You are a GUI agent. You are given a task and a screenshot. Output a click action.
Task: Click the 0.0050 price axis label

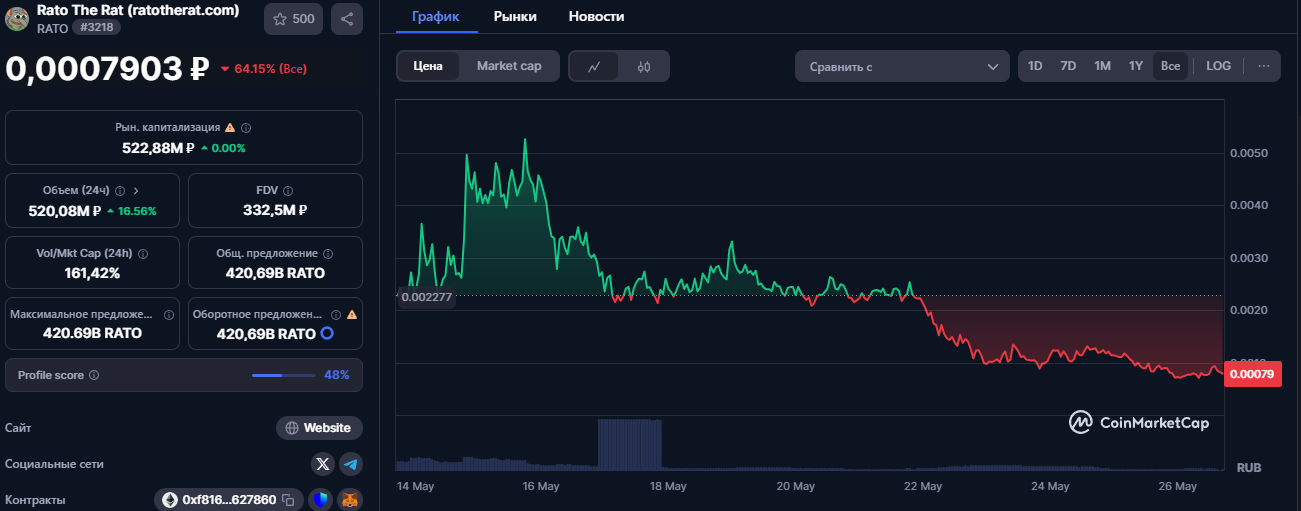click(1249, 153)
